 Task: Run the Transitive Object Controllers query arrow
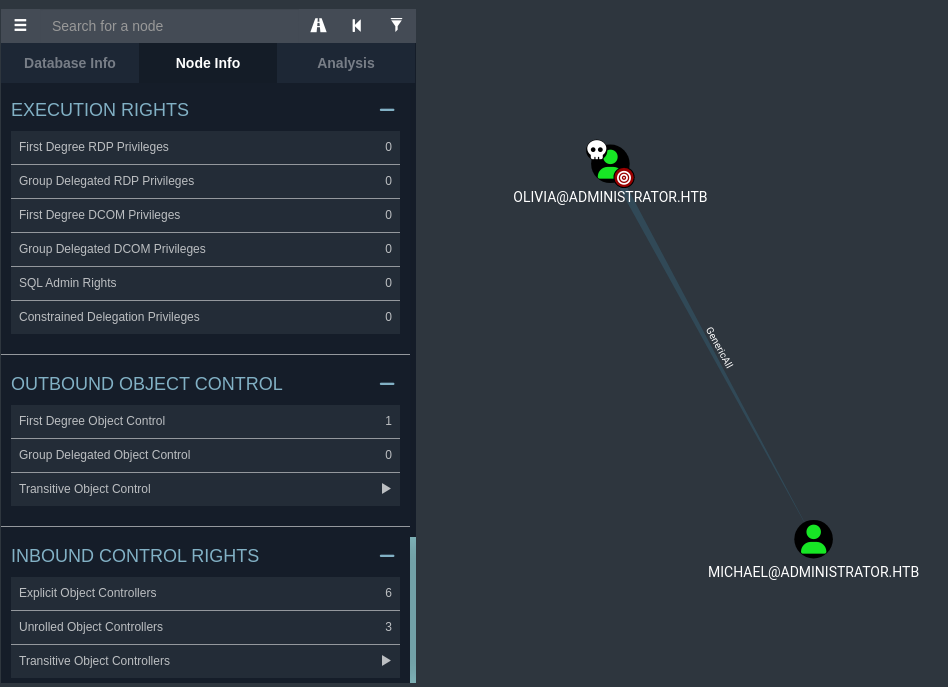(x=386, y=661)
